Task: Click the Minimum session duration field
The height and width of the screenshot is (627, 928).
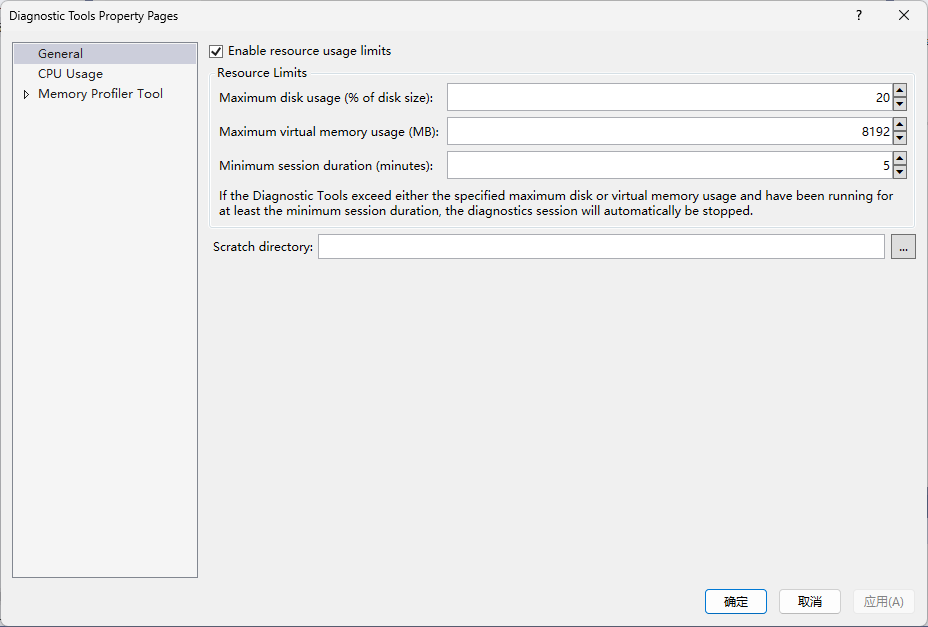Action: (x=668, y=166)
